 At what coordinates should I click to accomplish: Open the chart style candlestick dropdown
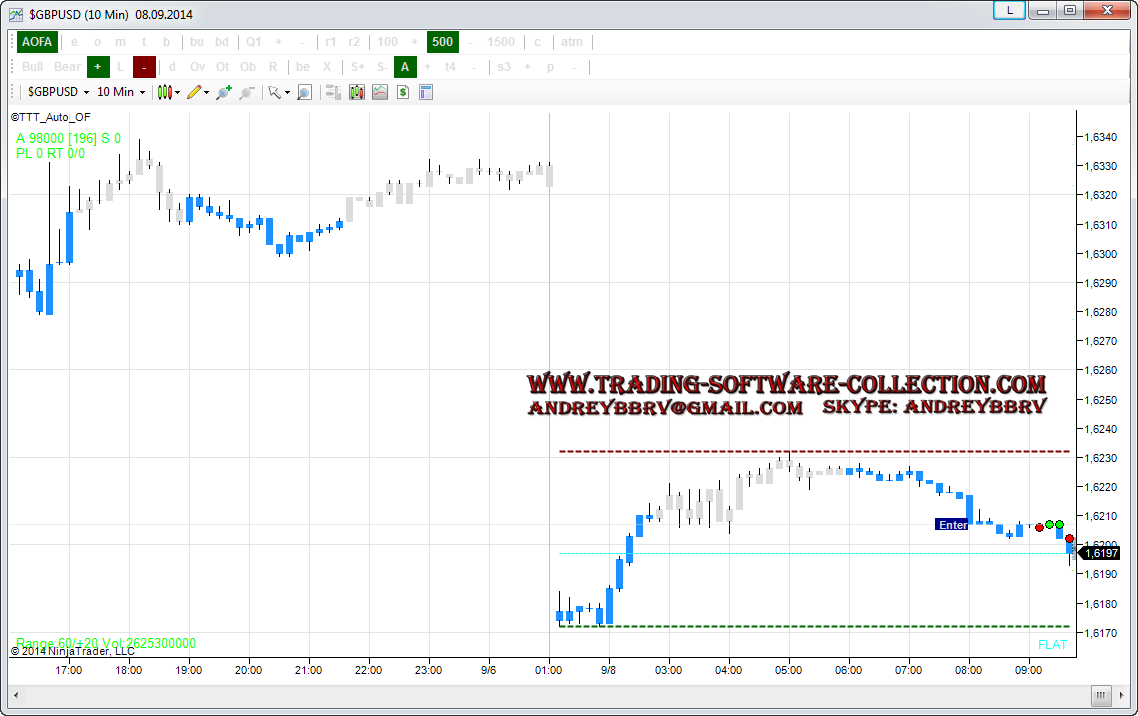pyautogui.click(x=168, y=92)
